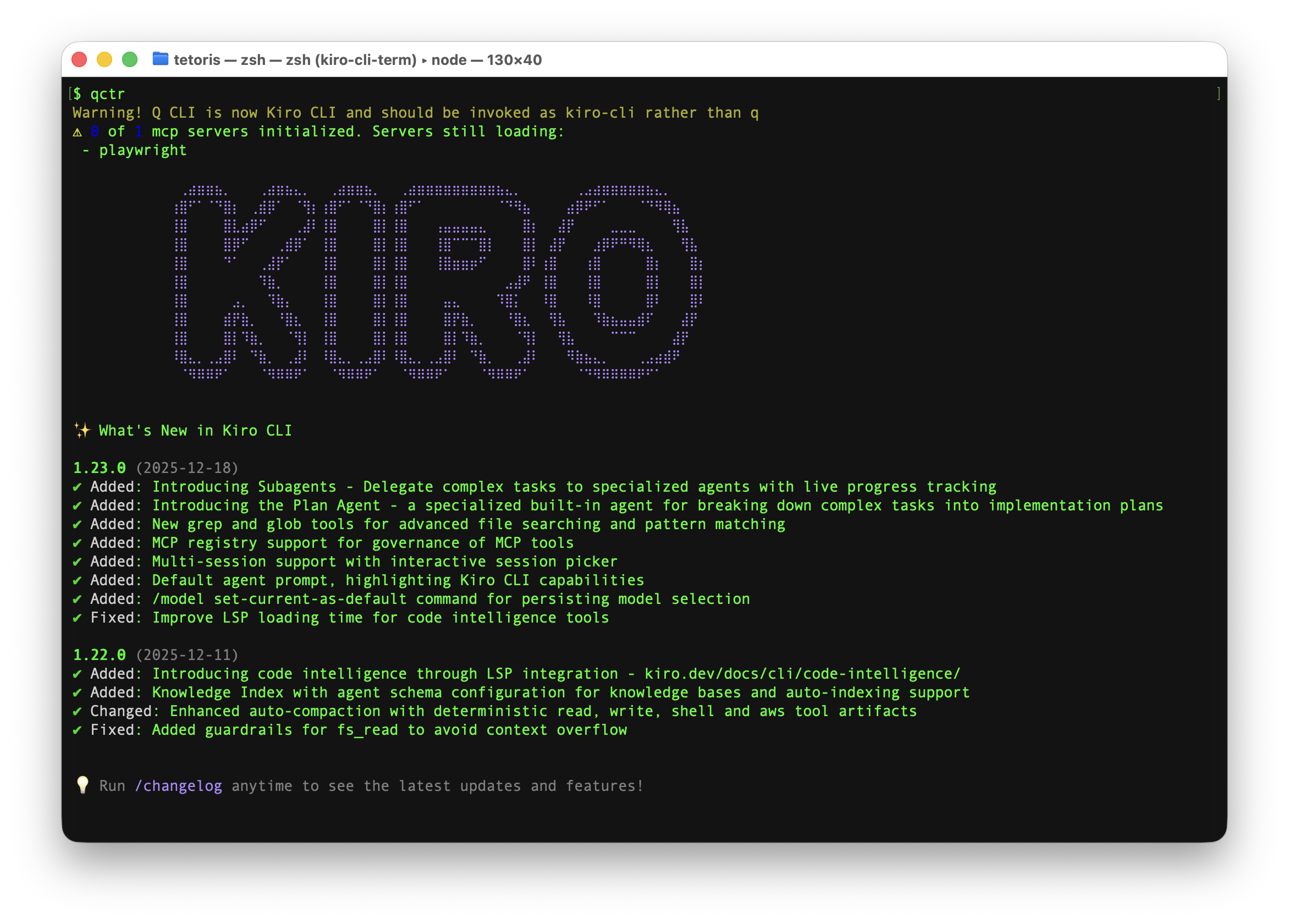The width and height of the screenshot is (1289, 924).
Task: Click the lightbulb tip icon
Action: (x=82, y=785)
